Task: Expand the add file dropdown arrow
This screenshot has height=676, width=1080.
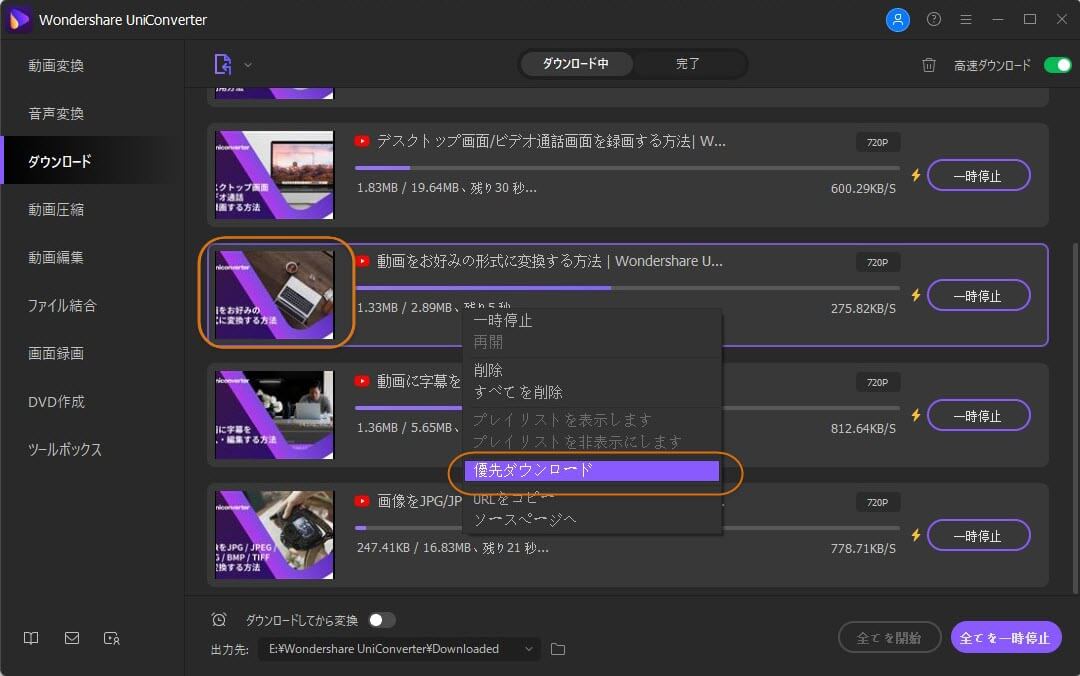Action: pyautogui.click(x=248, y=65)
